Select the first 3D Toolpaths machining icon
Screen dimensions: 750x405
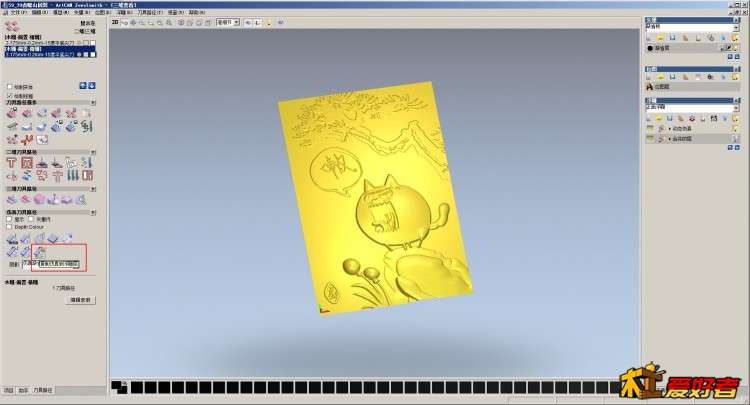tap(11, 199)
